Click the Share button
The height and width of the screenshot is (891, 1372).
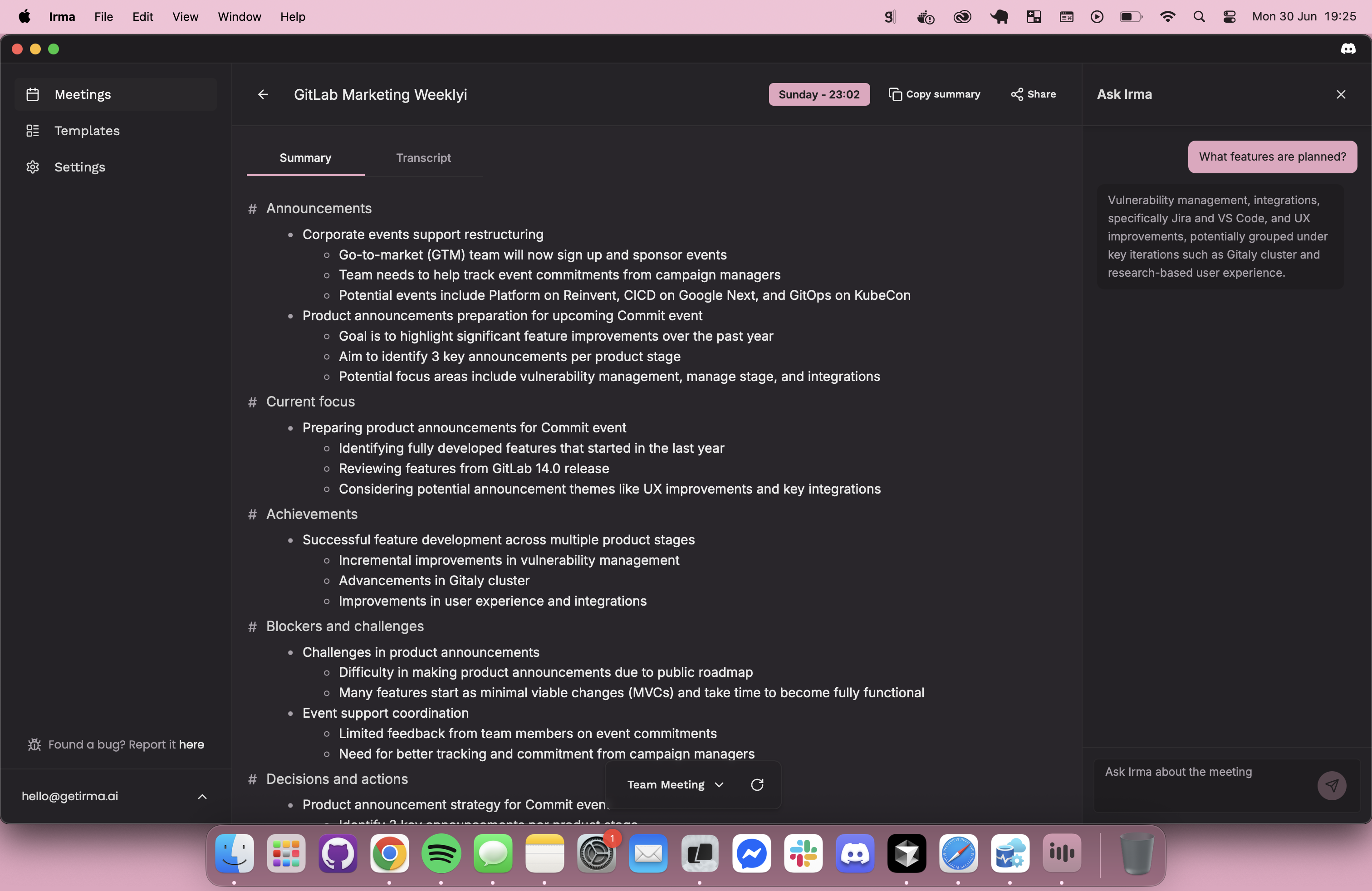tap(1033, 94)
